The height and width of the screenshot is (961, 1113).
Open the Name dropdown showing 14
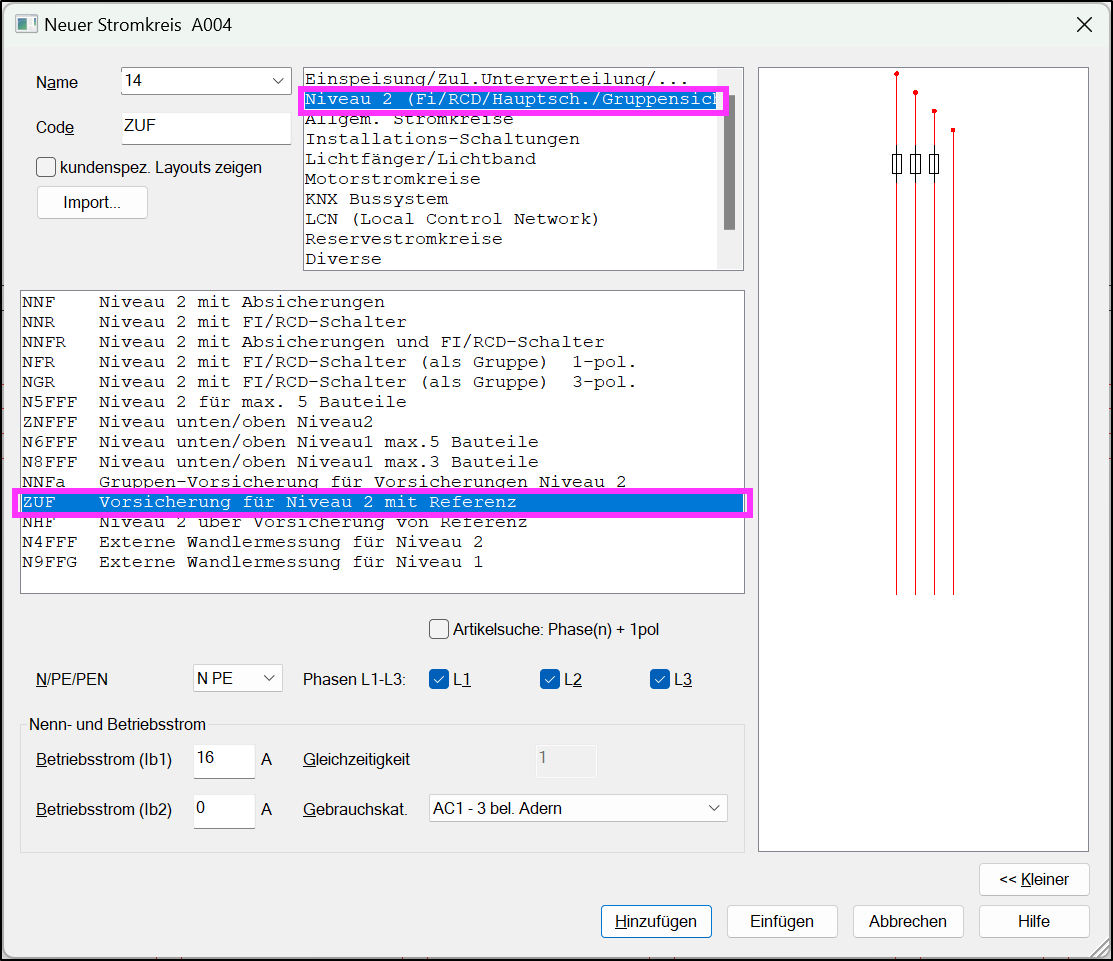(206, 81)
